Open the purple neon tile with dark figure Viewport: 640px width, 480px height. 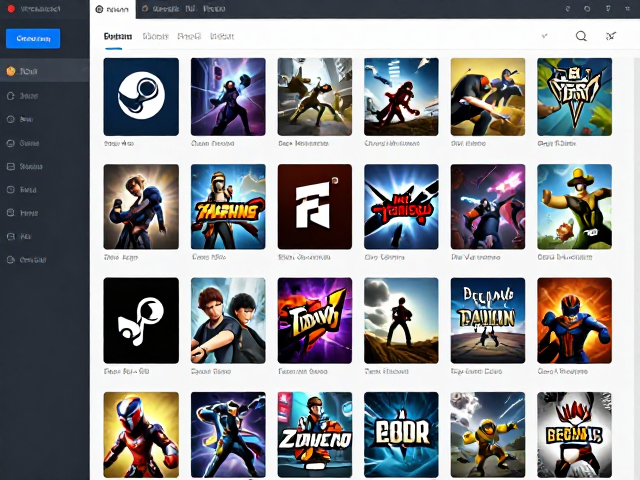228,97
